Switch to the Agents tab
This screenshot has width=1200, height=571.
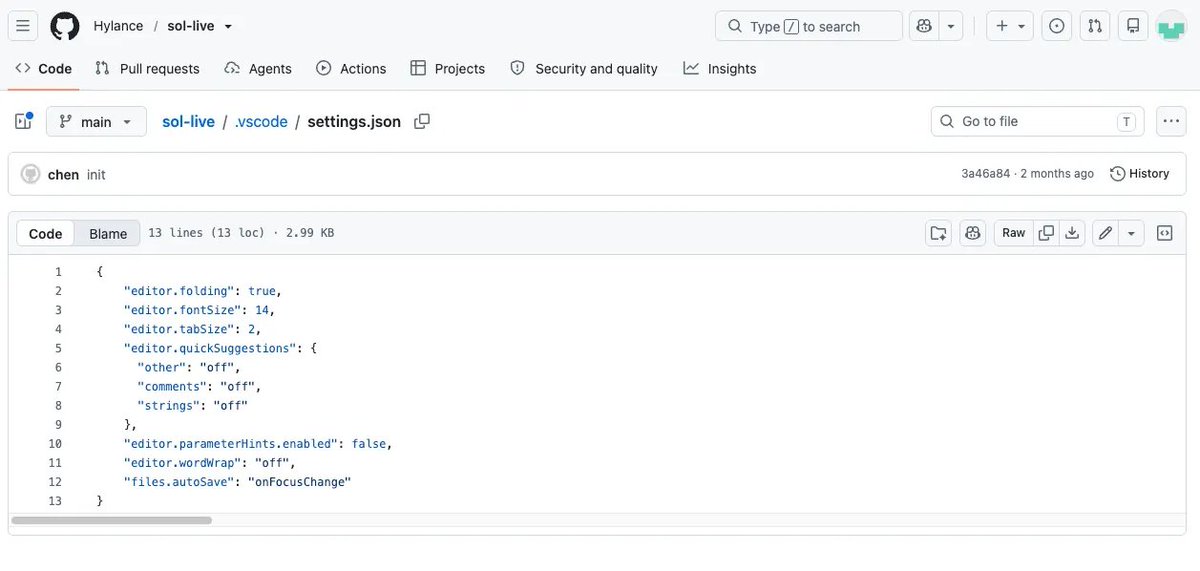[x=258, y=68]
